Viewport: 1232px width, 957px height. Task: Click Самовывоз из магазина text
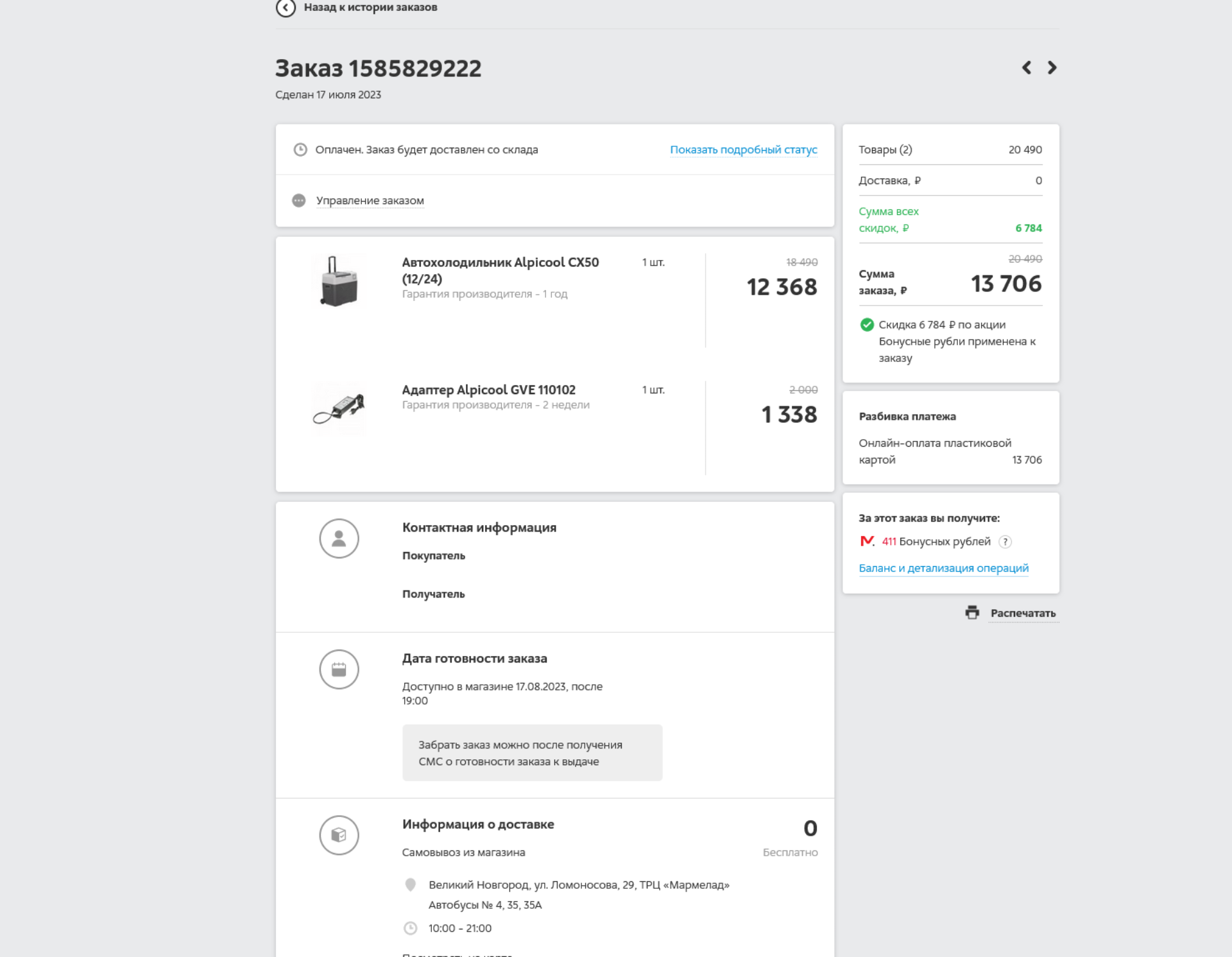[x=463, y=852]
